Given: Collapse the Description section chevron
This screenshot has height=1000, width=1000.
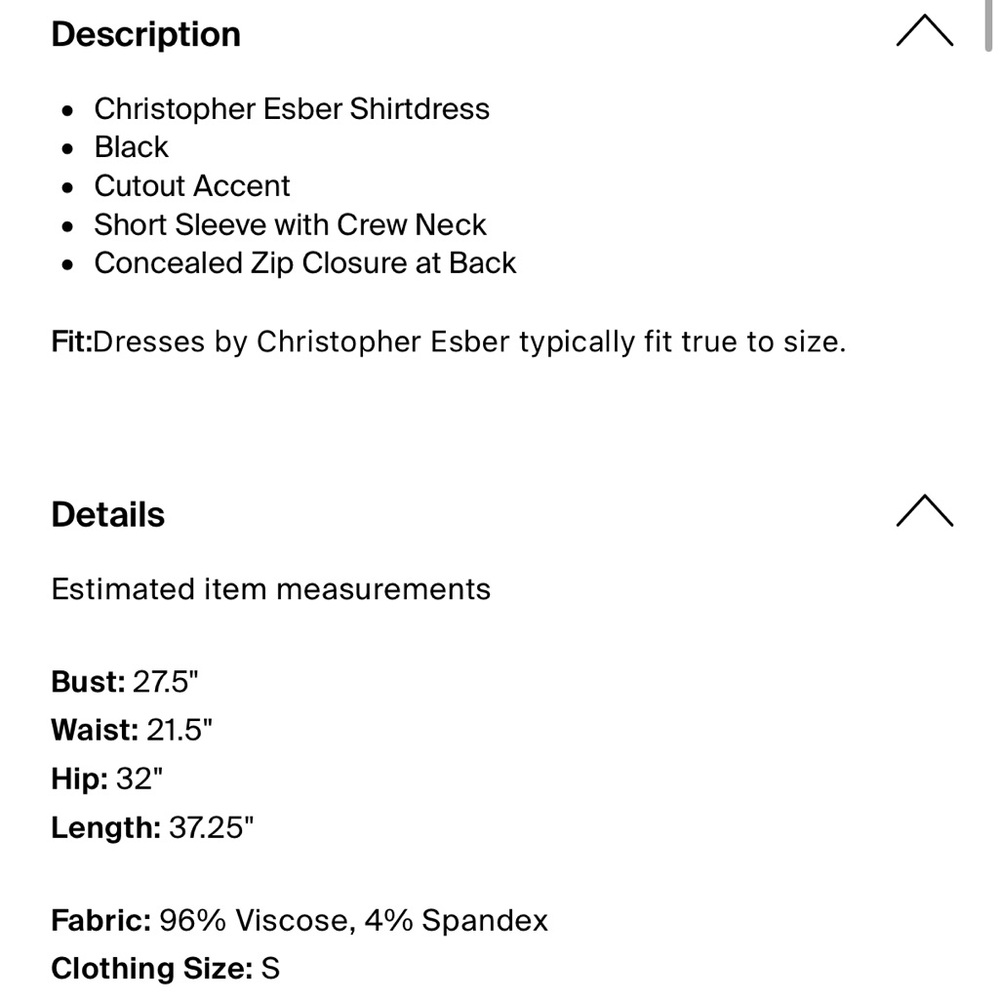Looking at the screenshot, I should tap(924, 31).
